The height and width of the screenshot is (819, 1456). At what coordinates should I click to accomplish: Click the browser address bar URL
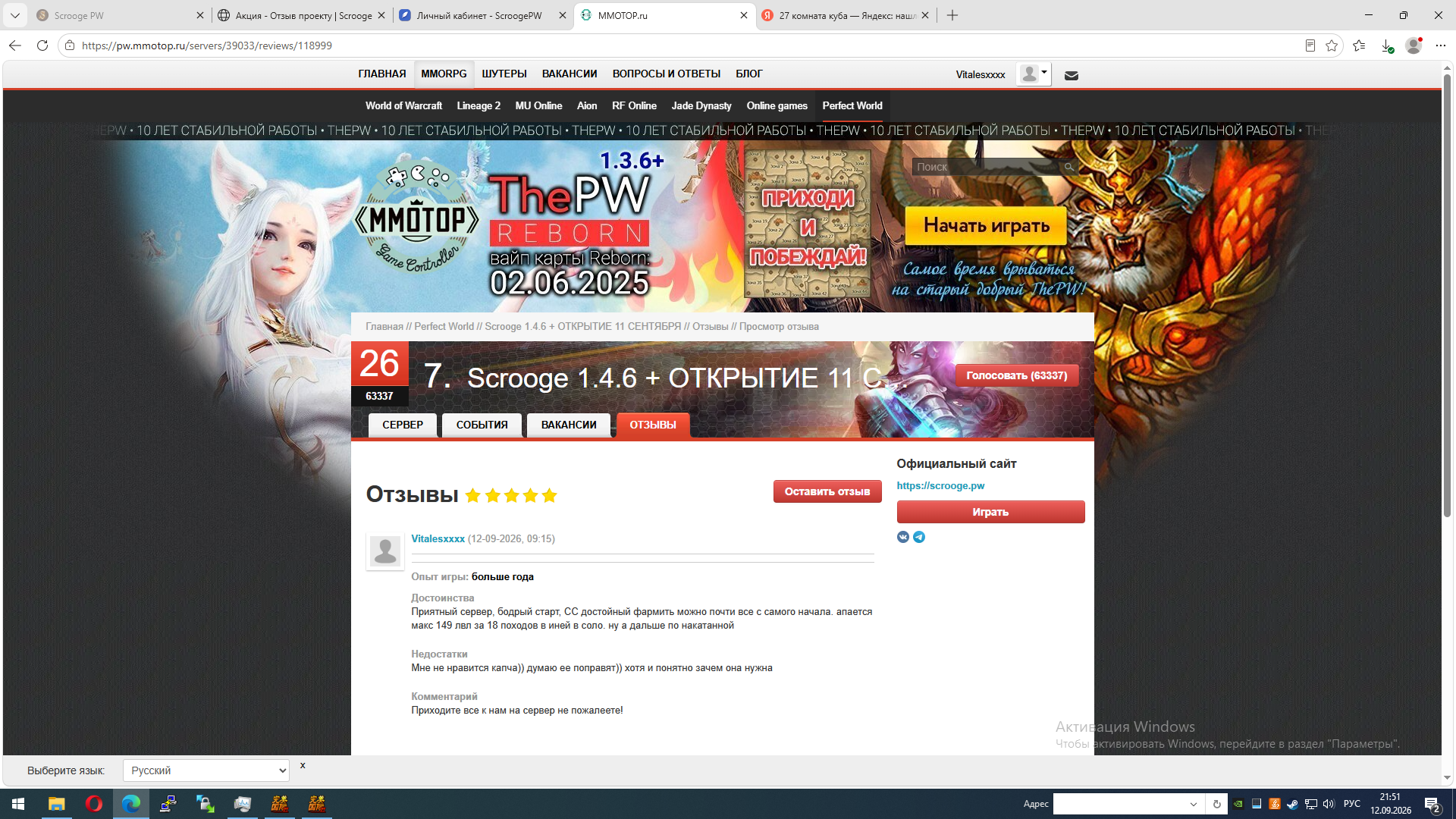[x=206, y=45]
